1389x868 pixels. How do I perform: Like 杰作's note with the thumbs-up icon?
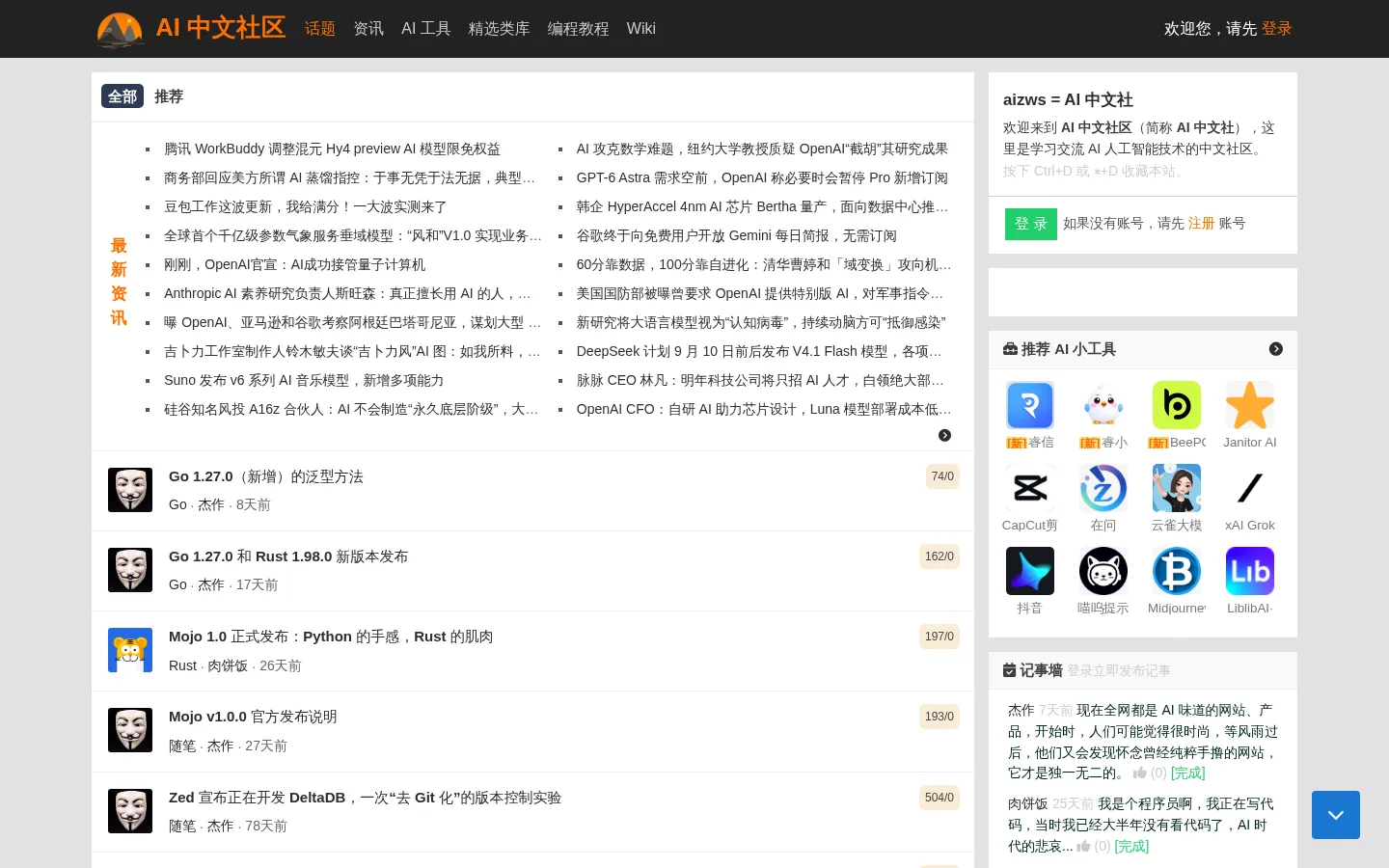tap(1140, 773)
